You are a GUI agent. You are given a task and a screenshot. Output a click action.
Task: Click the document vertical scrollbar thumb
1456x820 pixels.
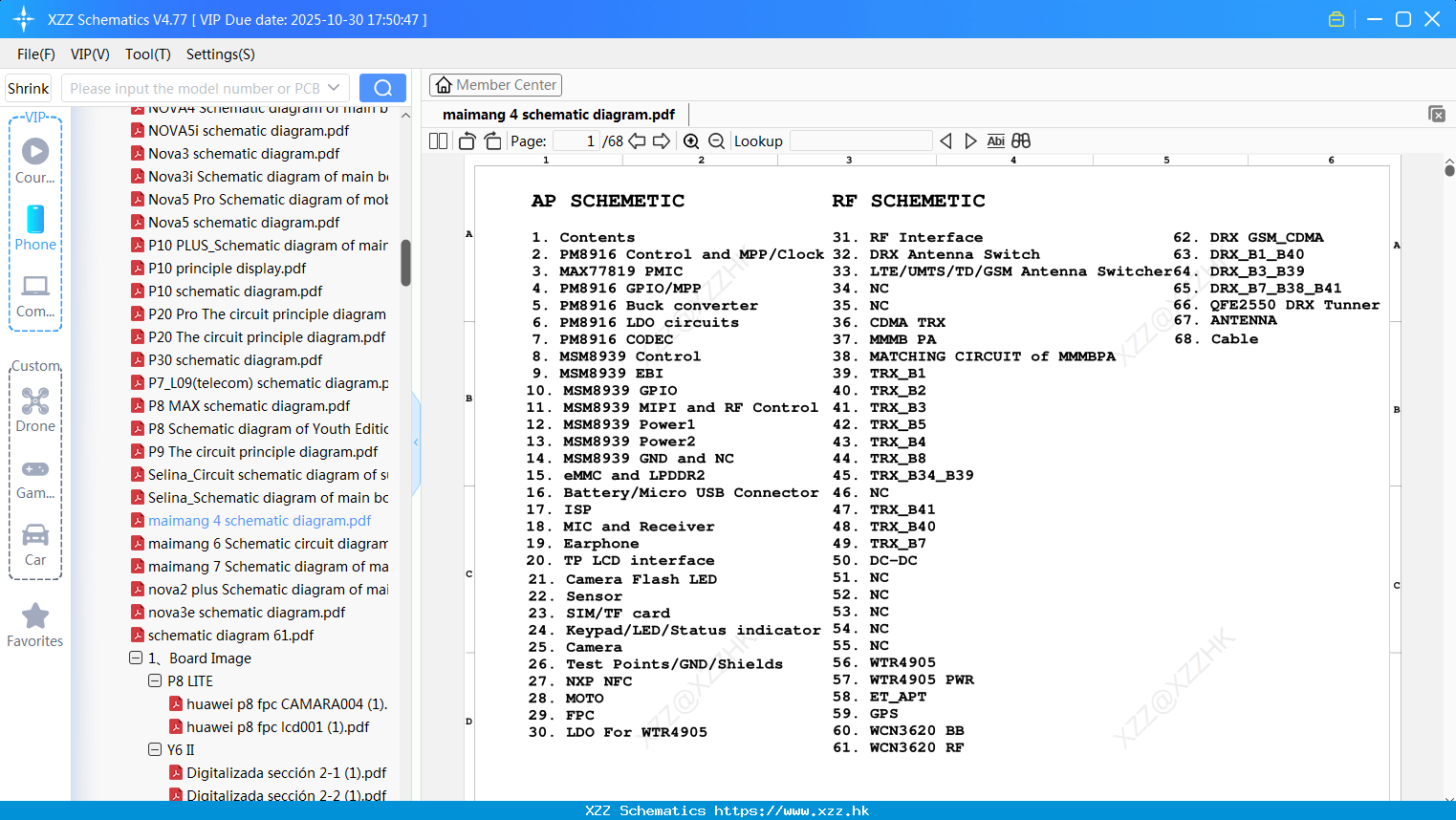click(1449, 170)
